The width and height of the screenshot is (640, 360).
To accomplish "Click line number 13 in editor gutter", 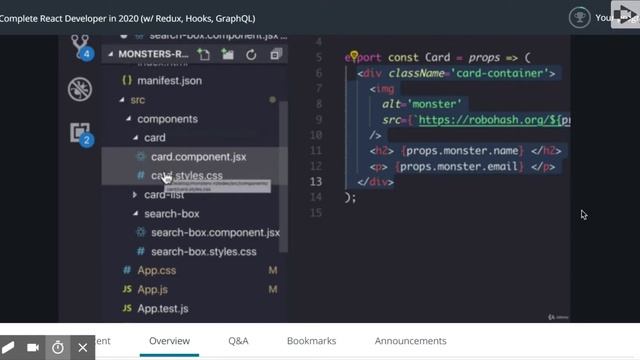I will 316,182.
